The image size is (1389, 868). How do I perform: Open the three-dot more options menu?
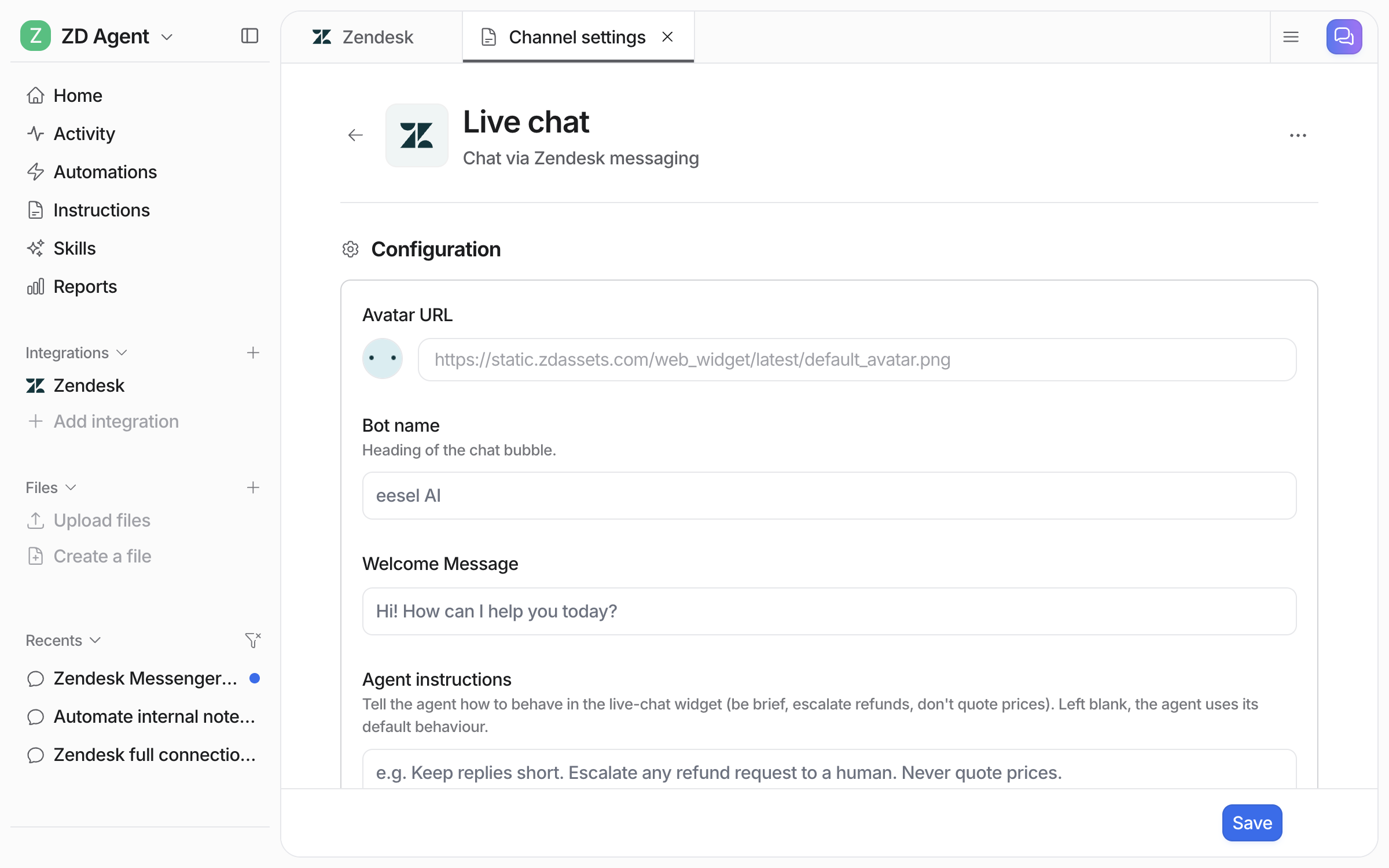[1298, 135]
